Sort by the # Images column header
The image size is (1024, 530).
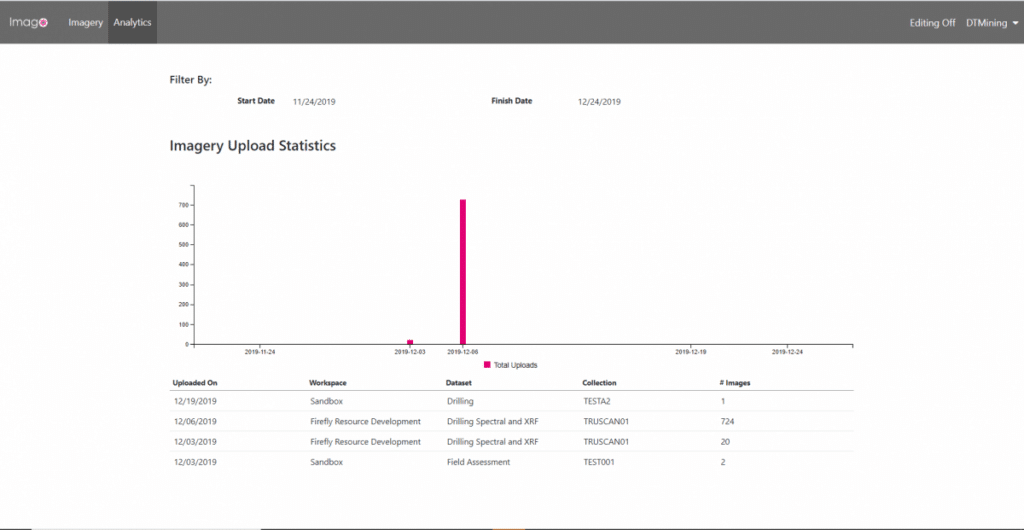(x=737, y=382)
